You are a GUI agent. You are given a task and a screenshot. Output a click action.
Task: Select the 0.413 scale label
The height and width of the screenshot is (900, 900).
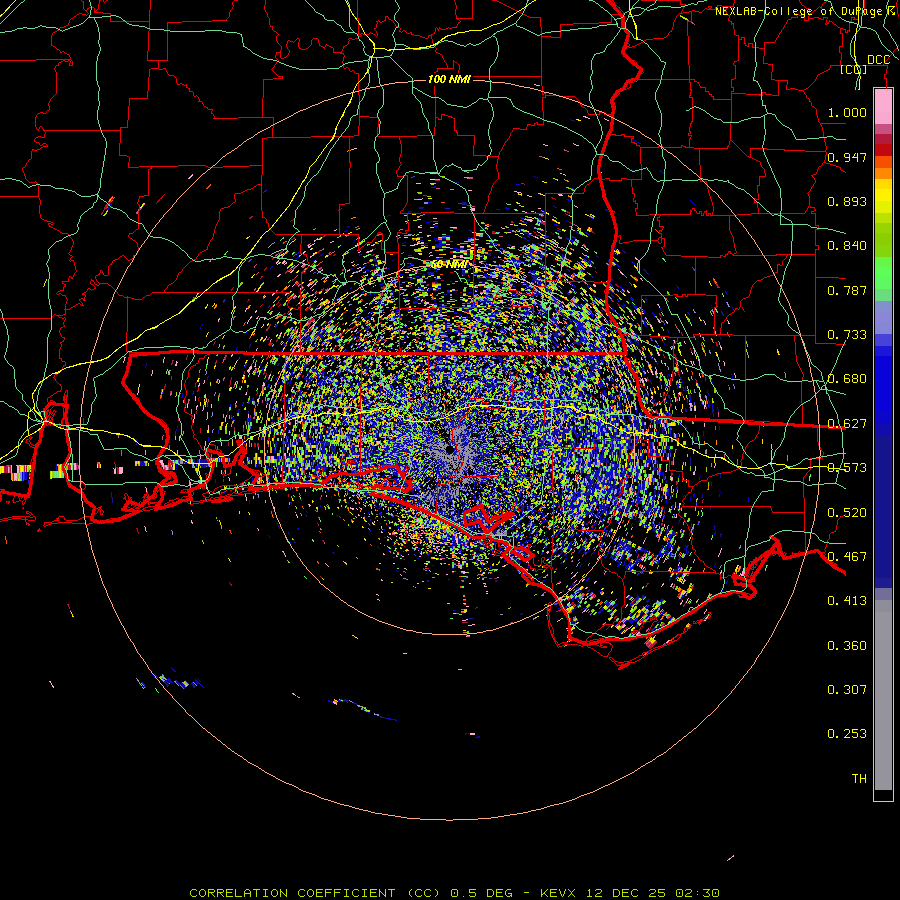click(847, 601)
